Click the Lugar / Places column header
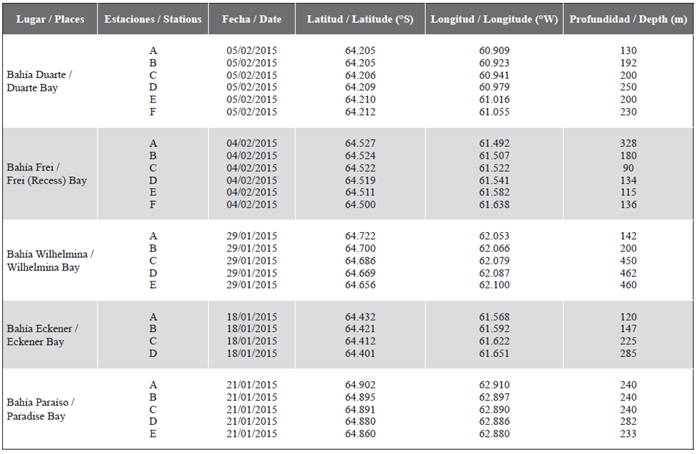The image size is (698, 454). tap(48, 20)
